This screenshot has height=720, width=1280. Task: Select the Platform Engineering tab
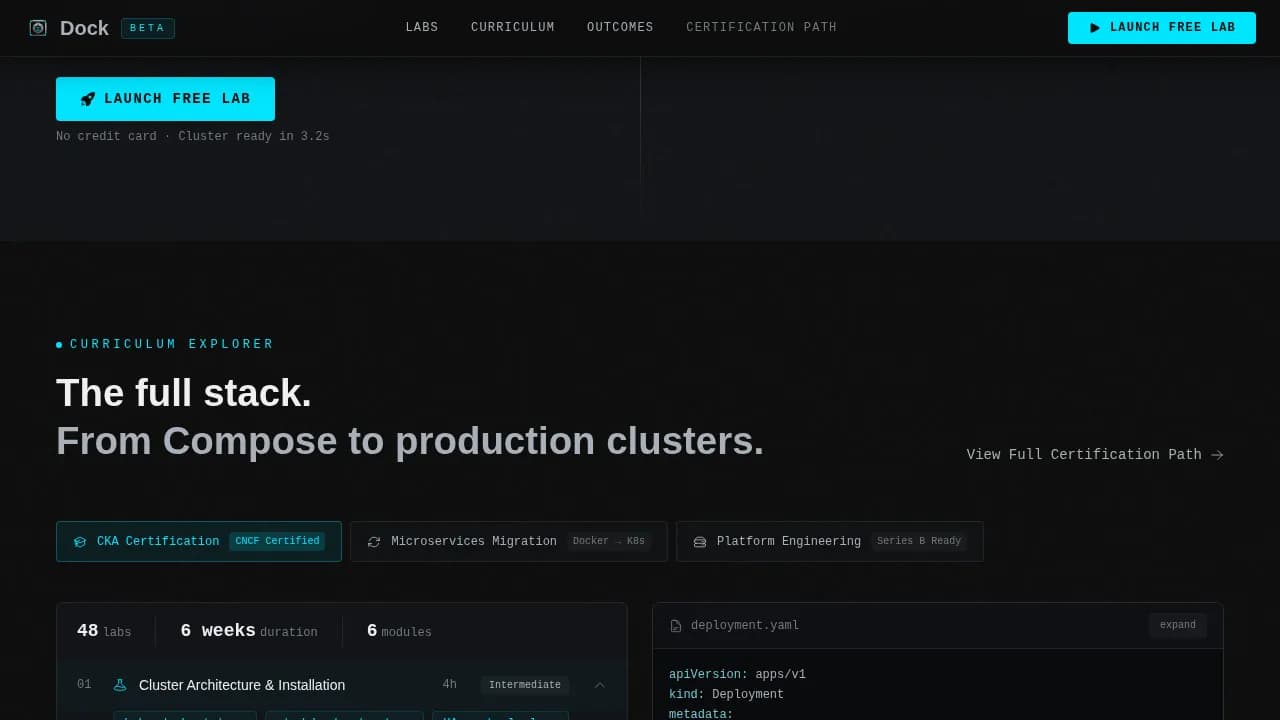coord(830,541)
